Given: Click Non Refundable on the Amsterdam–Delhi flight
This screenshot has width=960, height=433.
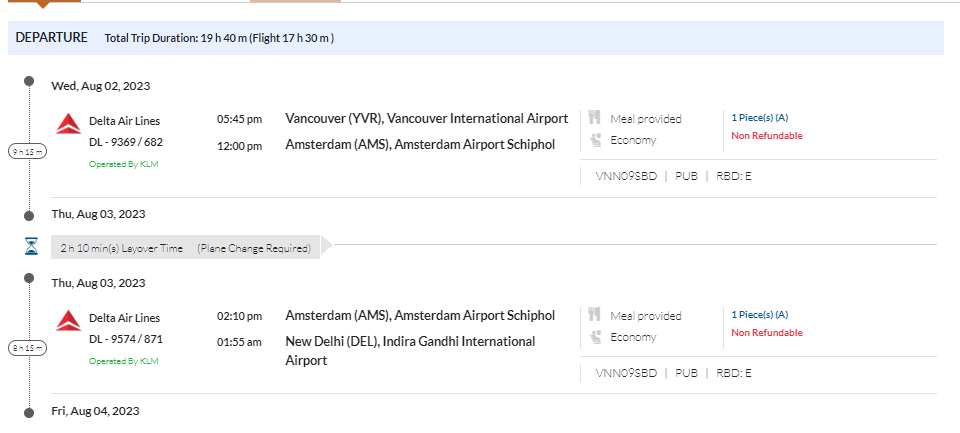Looking at the screenshot, I should click(x=766, y=333).
